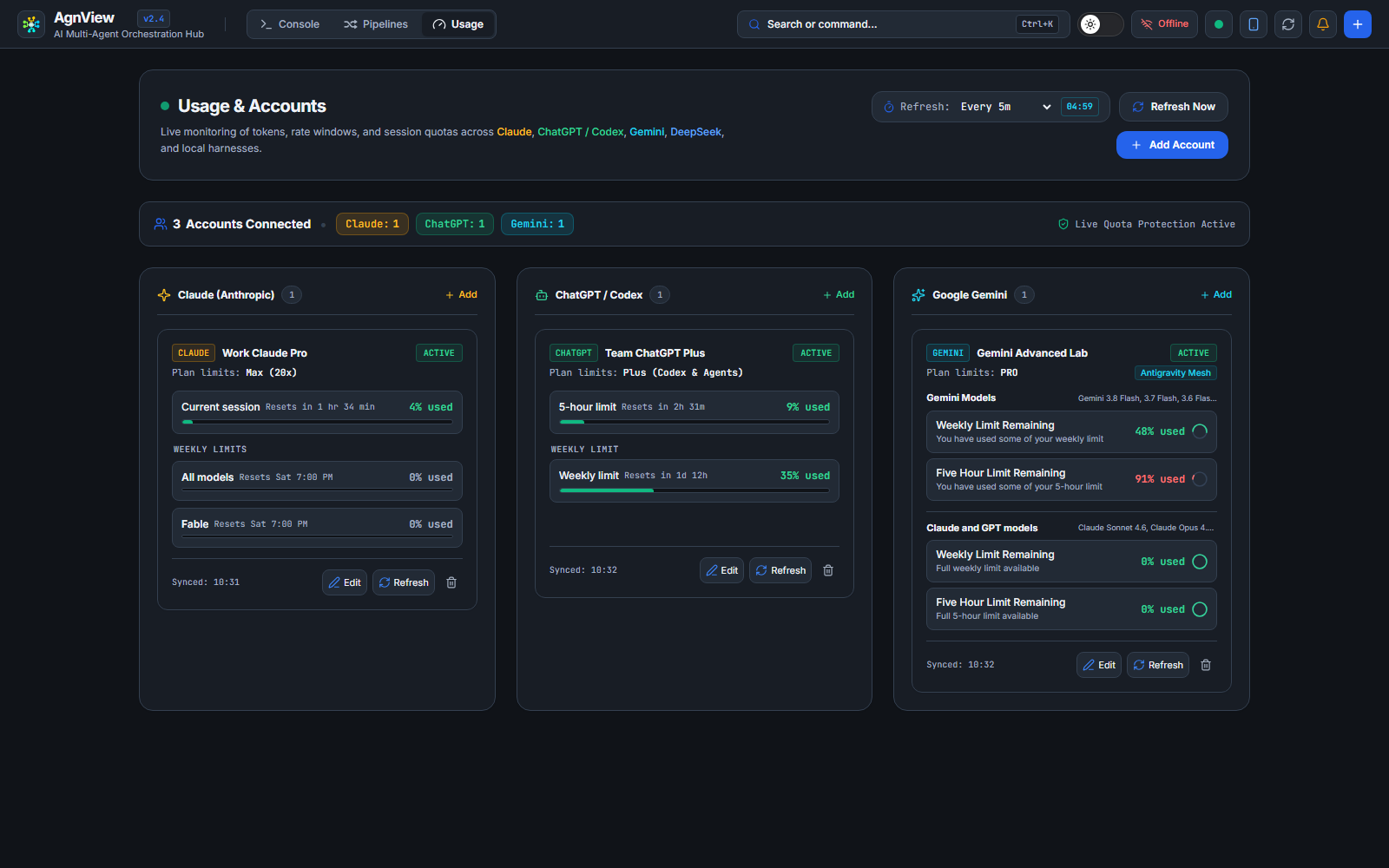Image resolution: width=1389 pixels, height=868 pixels.
Task: Click the Claude provider sparkle icon
Action: pyautogui.click(x=164, y=295)
